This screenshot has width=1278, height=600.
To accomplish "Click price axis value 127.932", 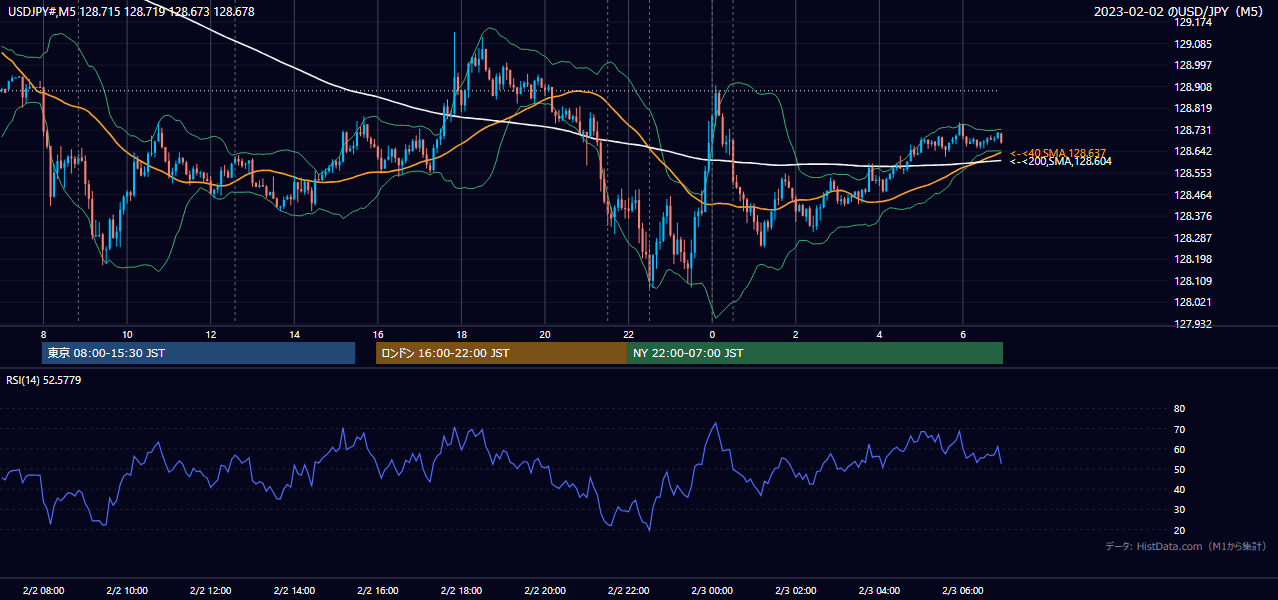I will coord(1193,324).
